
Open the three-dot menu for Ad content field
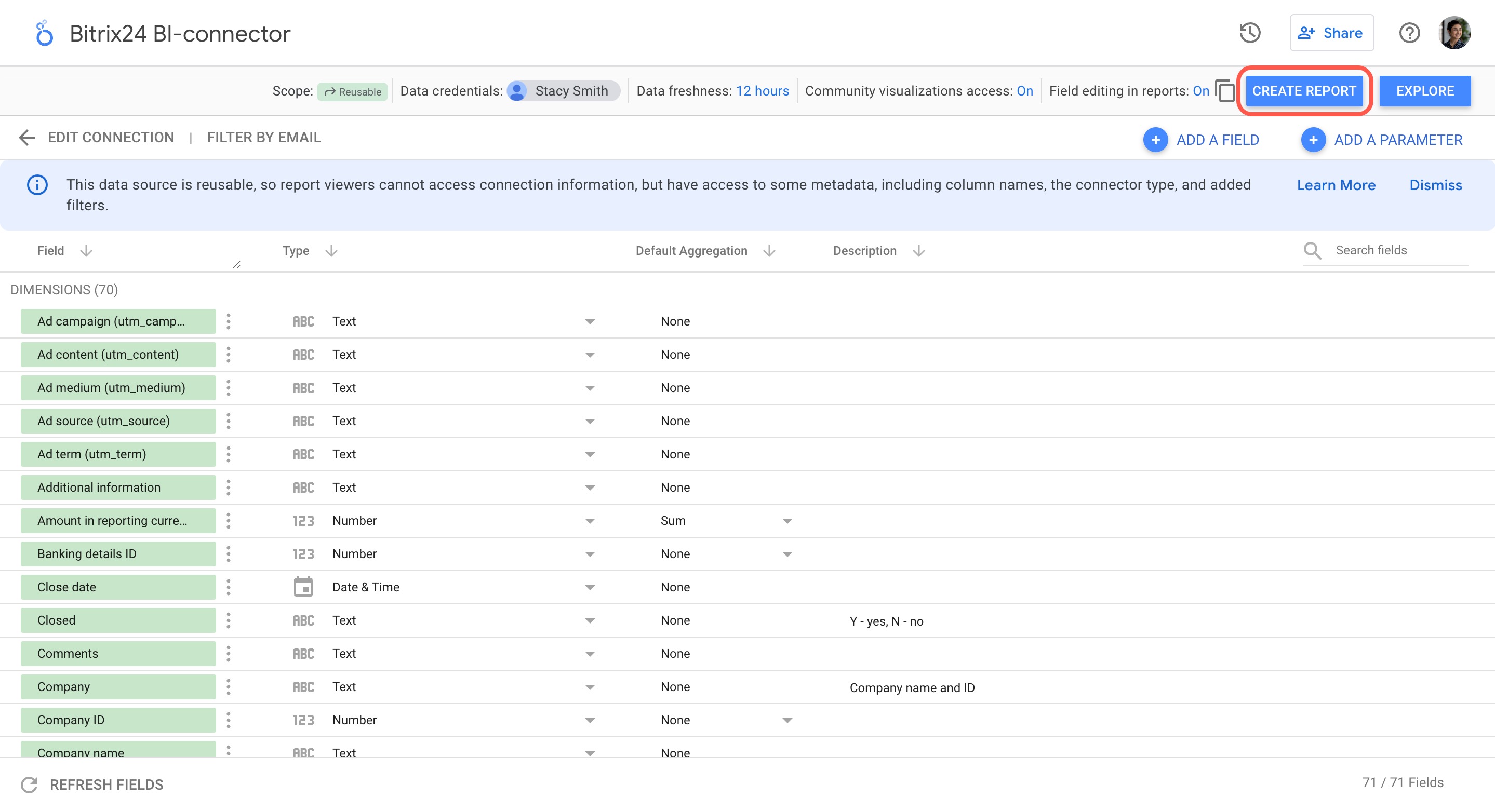[x=228, y=355]
